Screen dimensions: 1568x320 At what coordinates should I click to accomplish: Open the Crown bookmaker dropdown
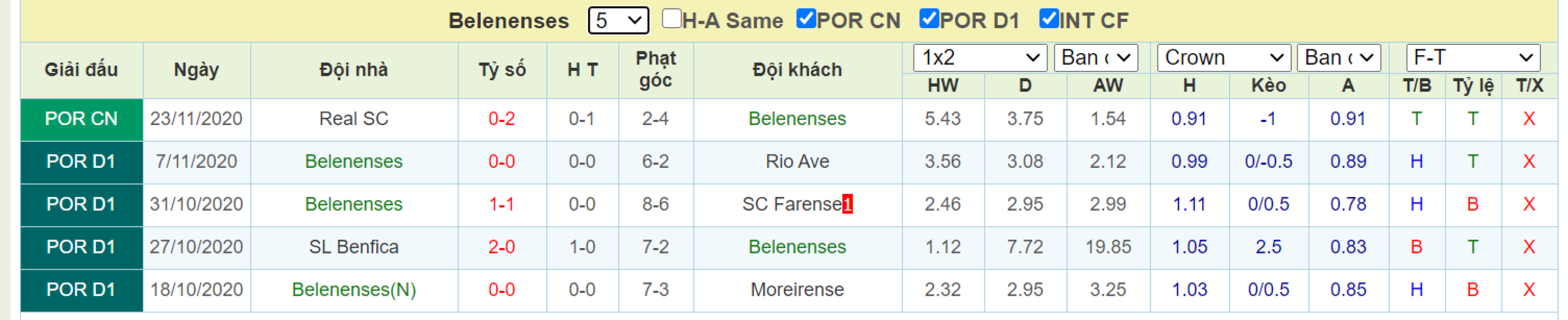[1223, 58]
